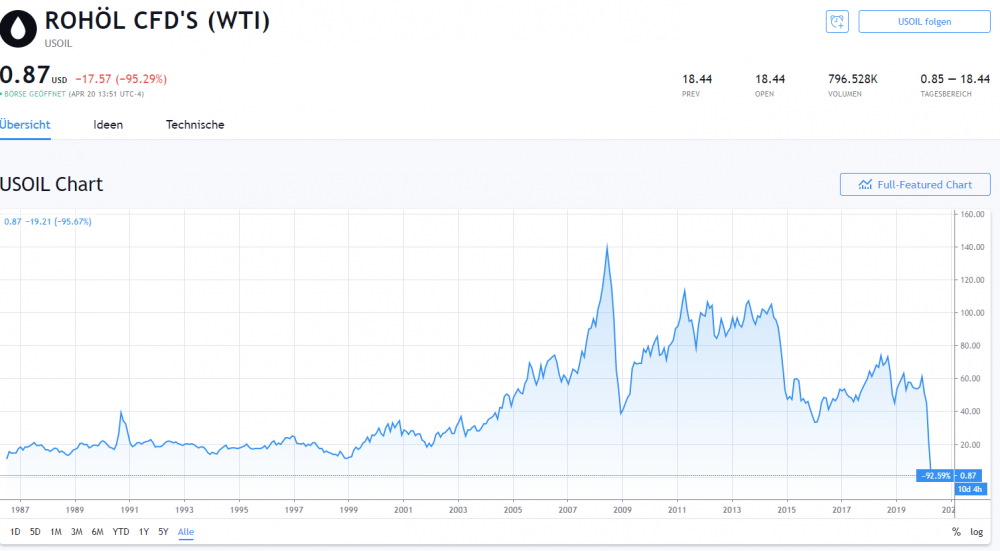Screen dimensions: 1000x551
Task: Click the chart icon in Full-Featured Chart
Action: click(865, 184)
